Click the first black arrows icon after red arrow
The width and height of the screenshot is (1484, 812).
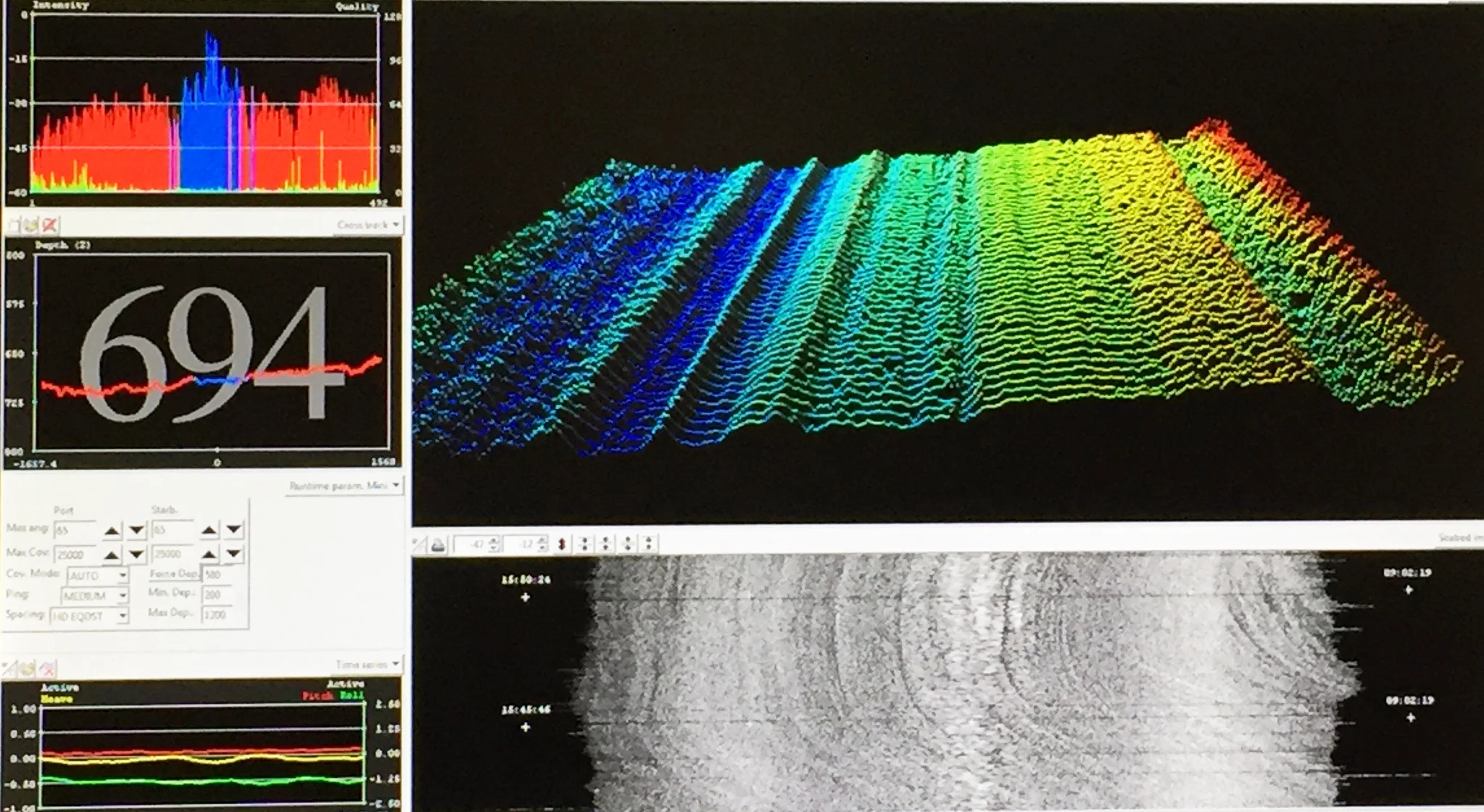584,544
